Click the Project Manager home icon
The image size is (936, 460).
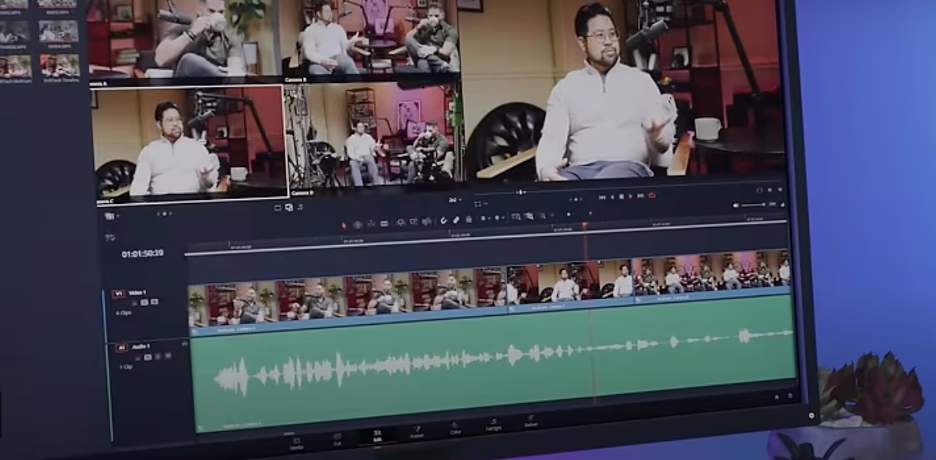click(x=777, y=397)
